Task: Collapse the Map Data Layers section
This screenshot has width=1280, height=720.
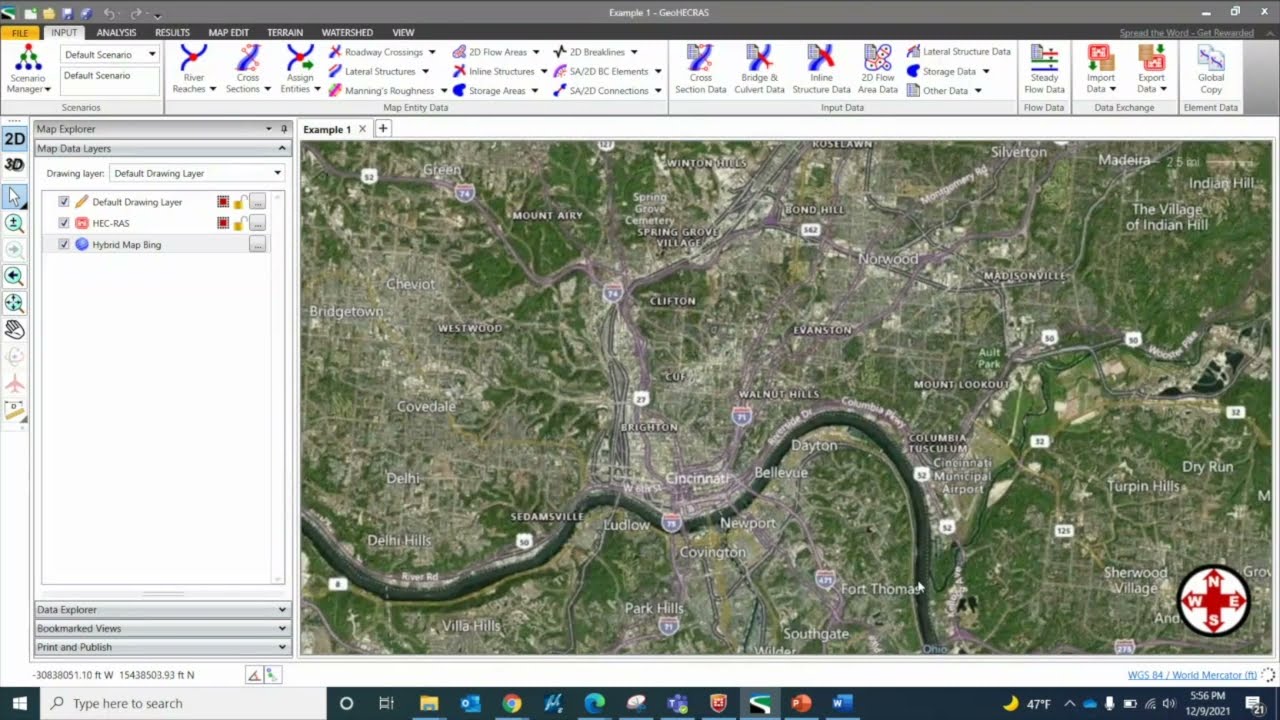Action: tap(162, 148)
